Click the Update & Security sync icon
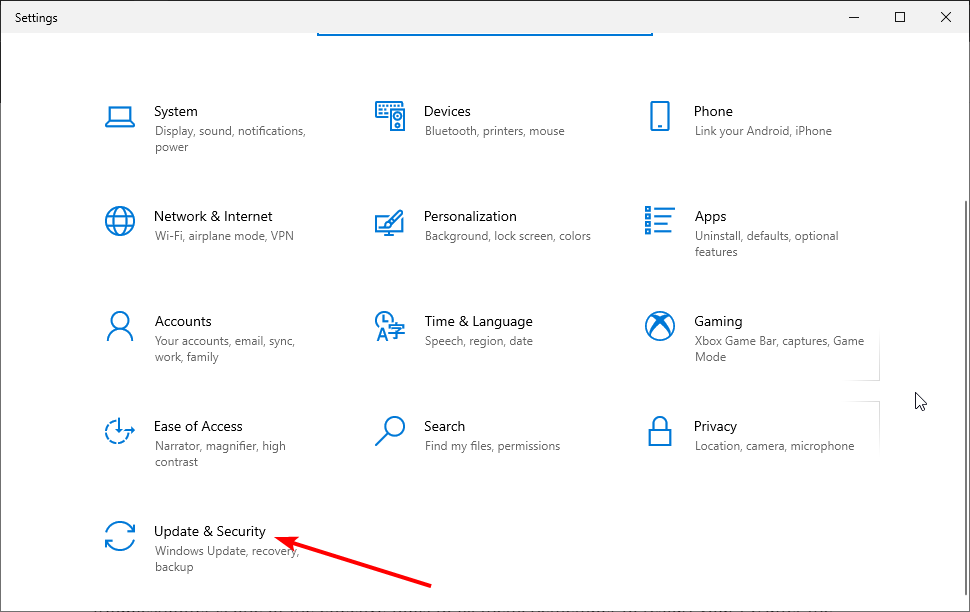This screenshot has width=970, height=612. tap(119, 536)
